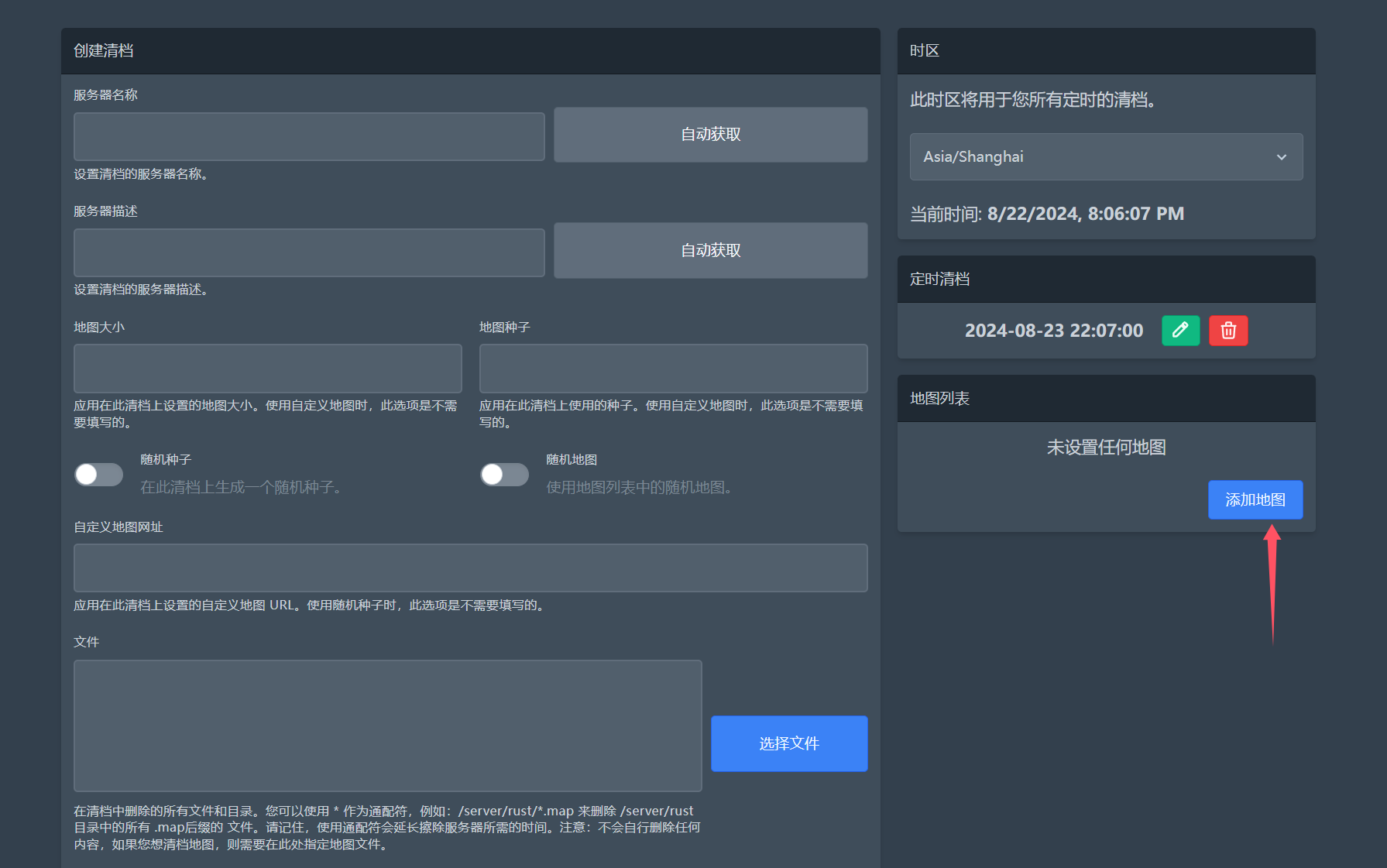The height and width of the screenshot is (868, 1387).
Task: Click into the 地图大小 input field
Action: click(267, 369)
